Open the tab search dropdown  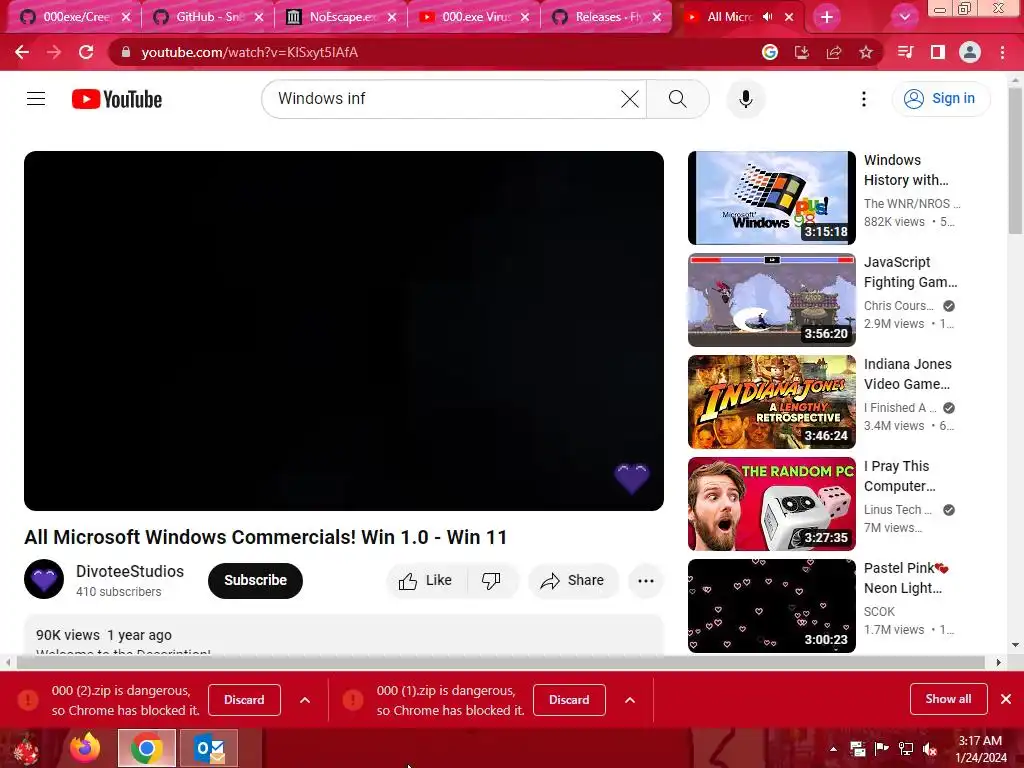pos(904,17)
